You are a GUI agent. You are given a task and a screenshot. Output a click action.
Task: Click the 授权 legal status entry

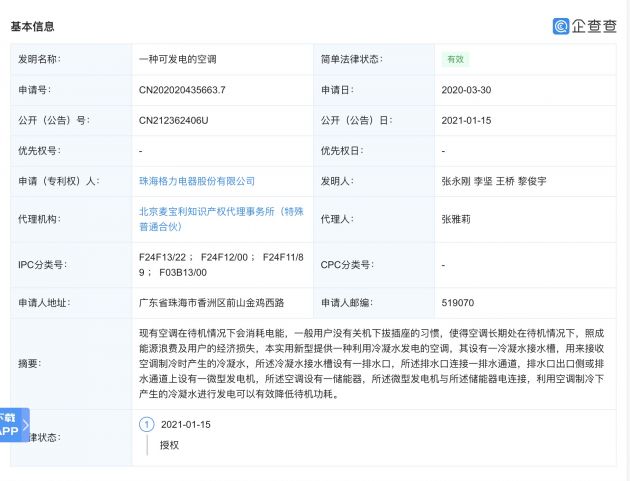169,445
